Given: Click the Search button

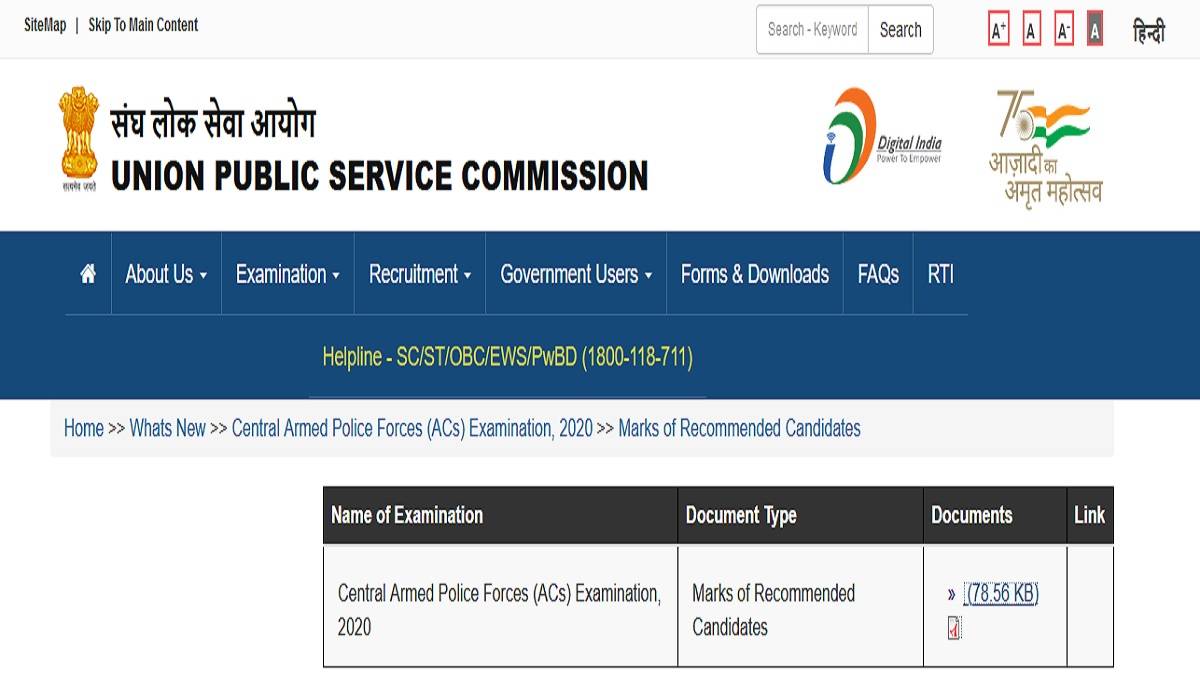Looking at the screenshot, I should (x=899, y=29).
